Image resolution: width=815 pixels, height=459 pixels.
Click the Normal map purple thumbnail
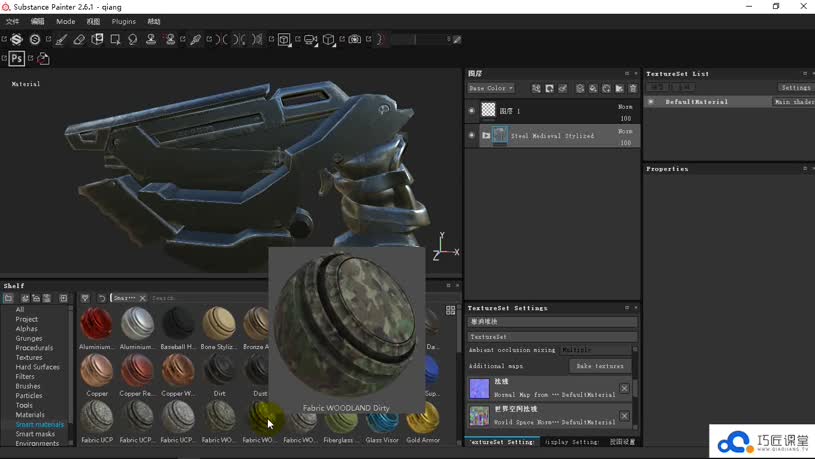pyautogui.click(x=479, y=388)
